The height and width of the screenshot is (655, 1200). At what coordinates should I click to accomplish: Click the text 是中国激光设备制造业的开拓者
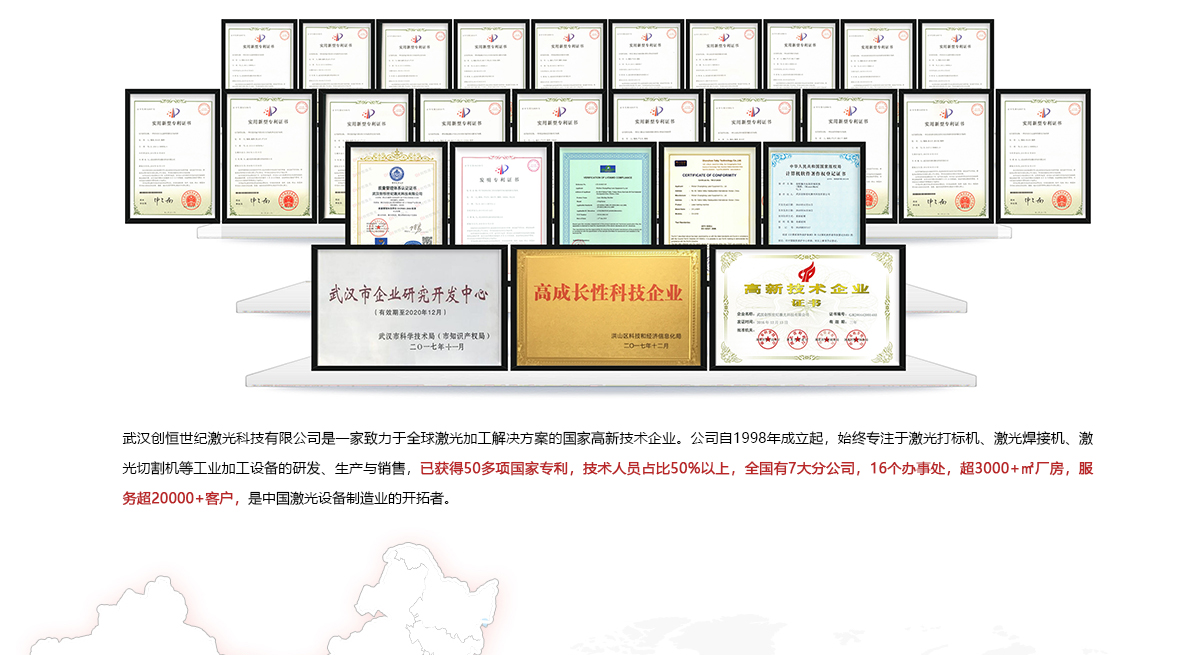[x=350, y=498]
